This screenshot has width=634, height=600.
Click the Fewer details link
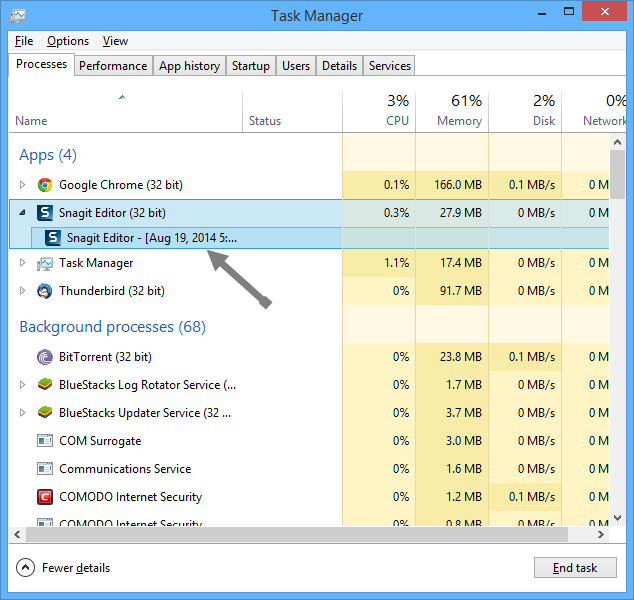[x=76, y=568]
